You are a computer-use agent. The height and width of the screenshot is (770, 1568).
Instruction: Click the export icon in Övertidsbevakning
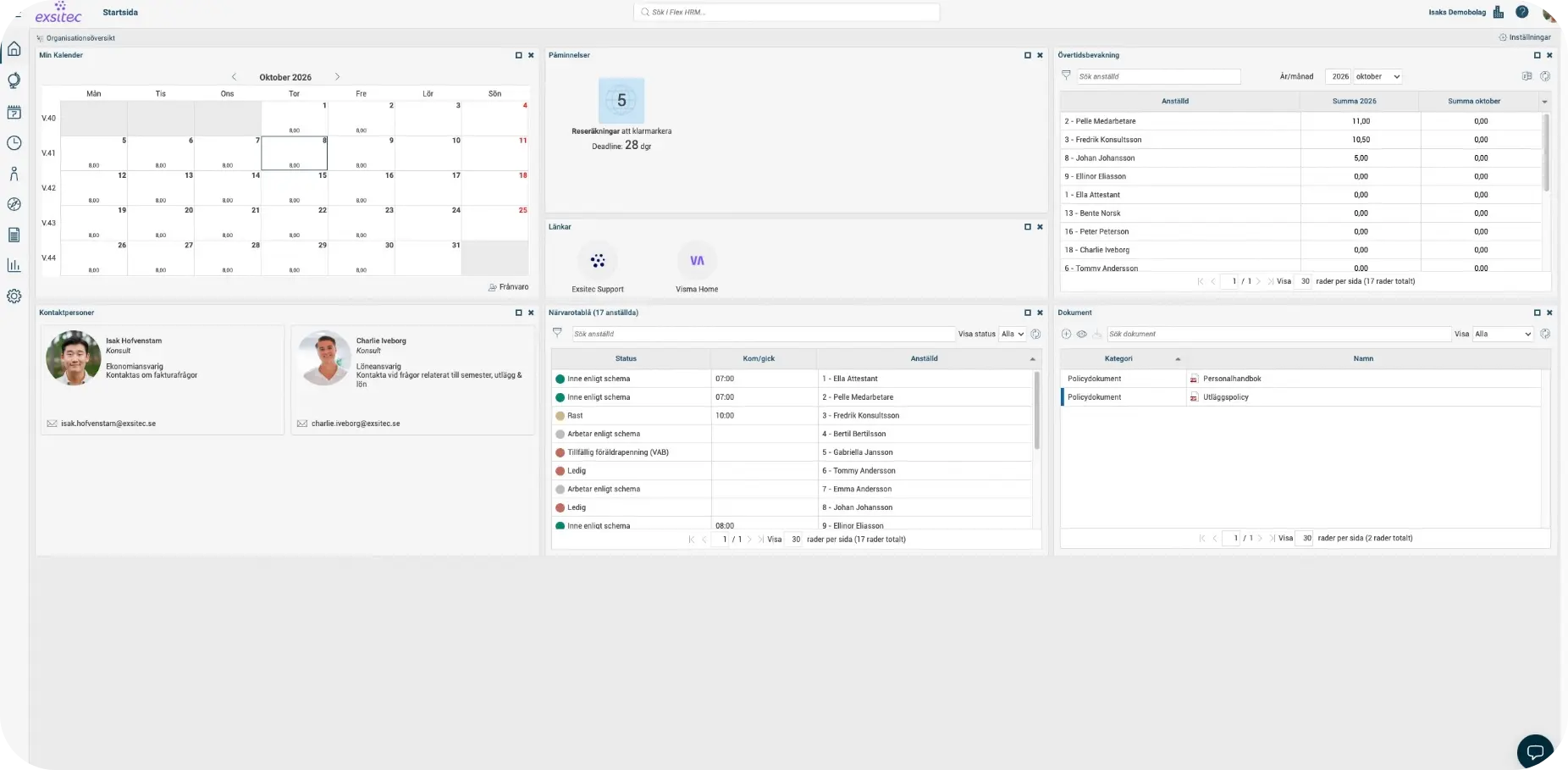(1527, 76)
